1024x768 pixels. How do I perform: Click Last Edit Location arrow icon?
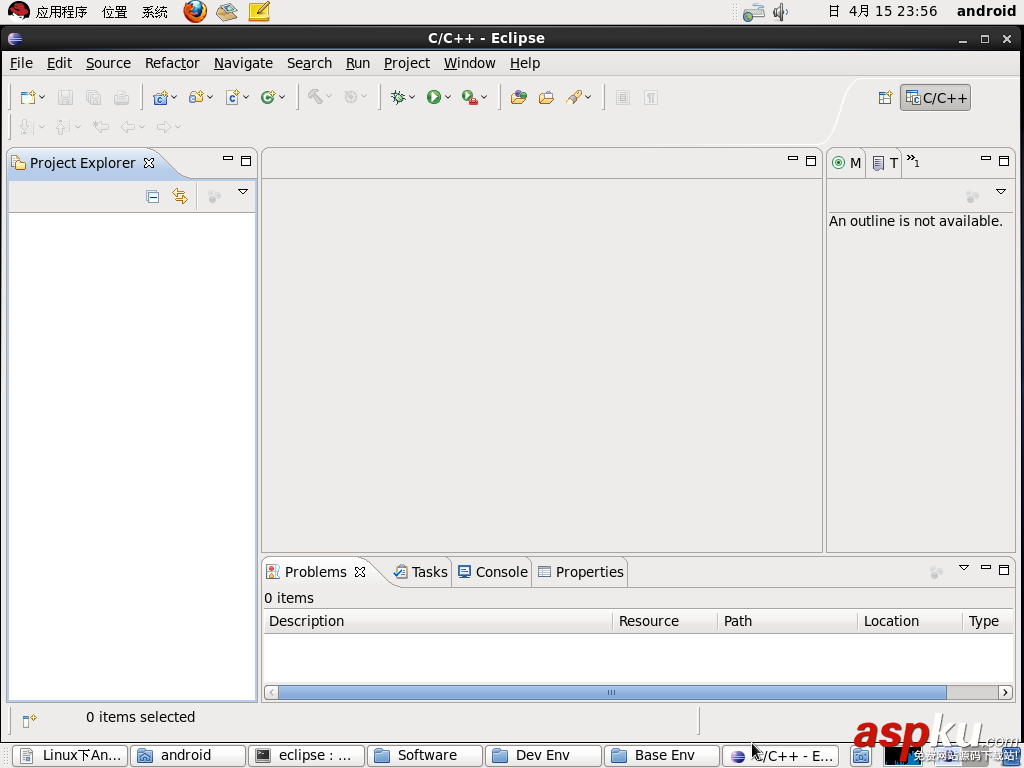101,127
